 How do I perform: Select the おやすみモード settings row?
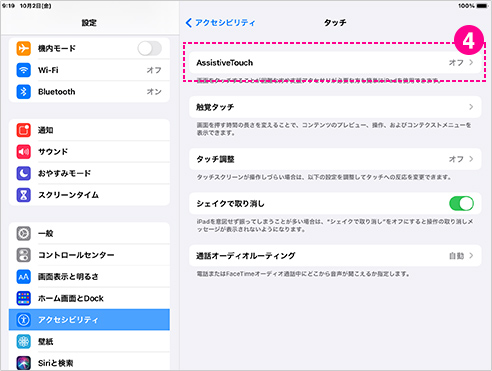[89, 173]
